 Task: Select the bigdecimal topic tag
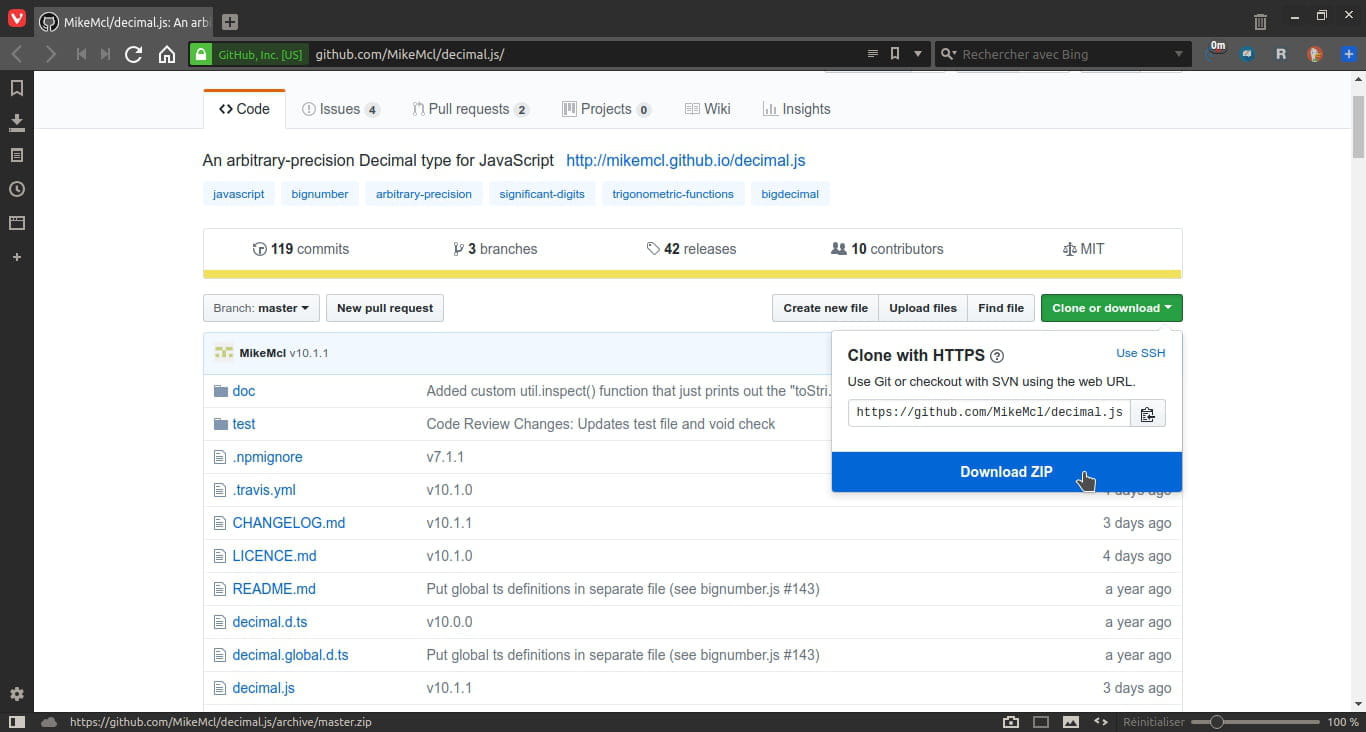pos(790,194)
